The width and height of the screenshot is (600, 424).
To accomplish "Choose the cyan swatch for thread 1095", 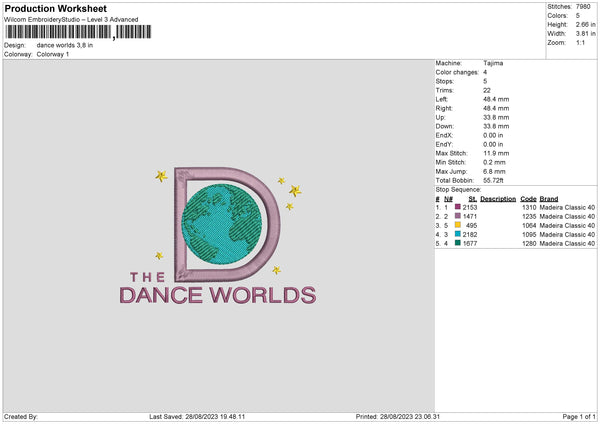I will [458, 234].
